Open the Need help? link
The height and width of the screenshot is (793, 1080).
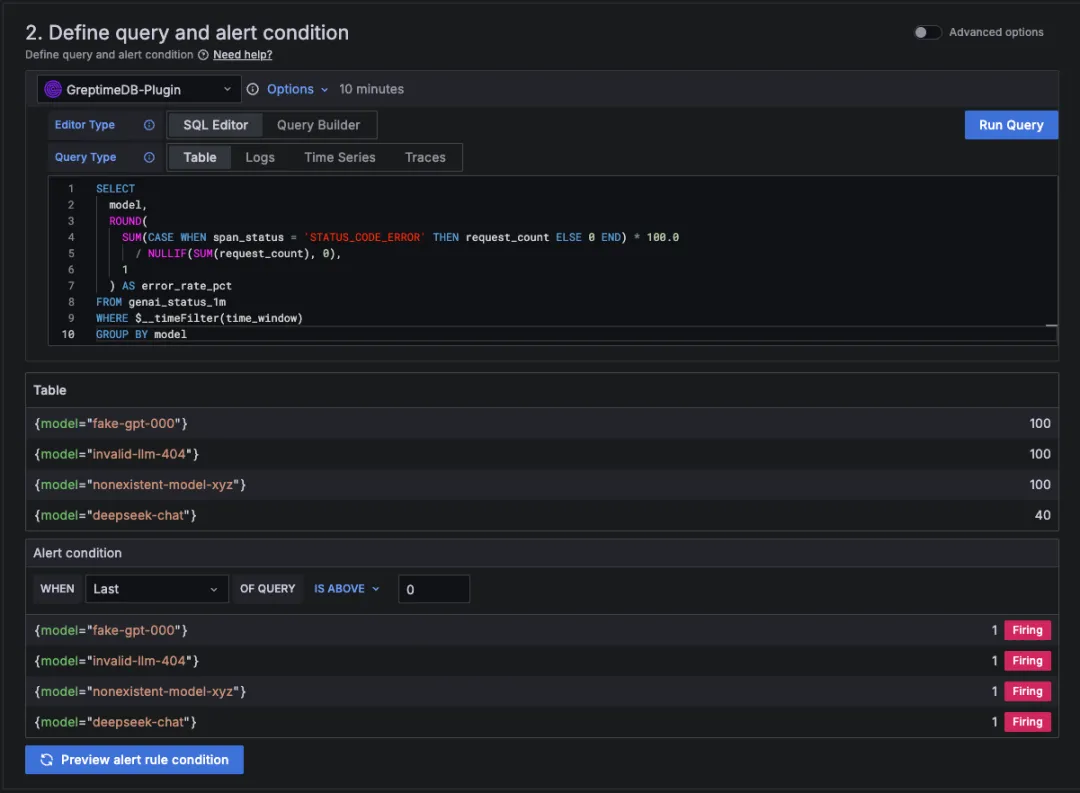pyautogui.click(x=242, y=55)
